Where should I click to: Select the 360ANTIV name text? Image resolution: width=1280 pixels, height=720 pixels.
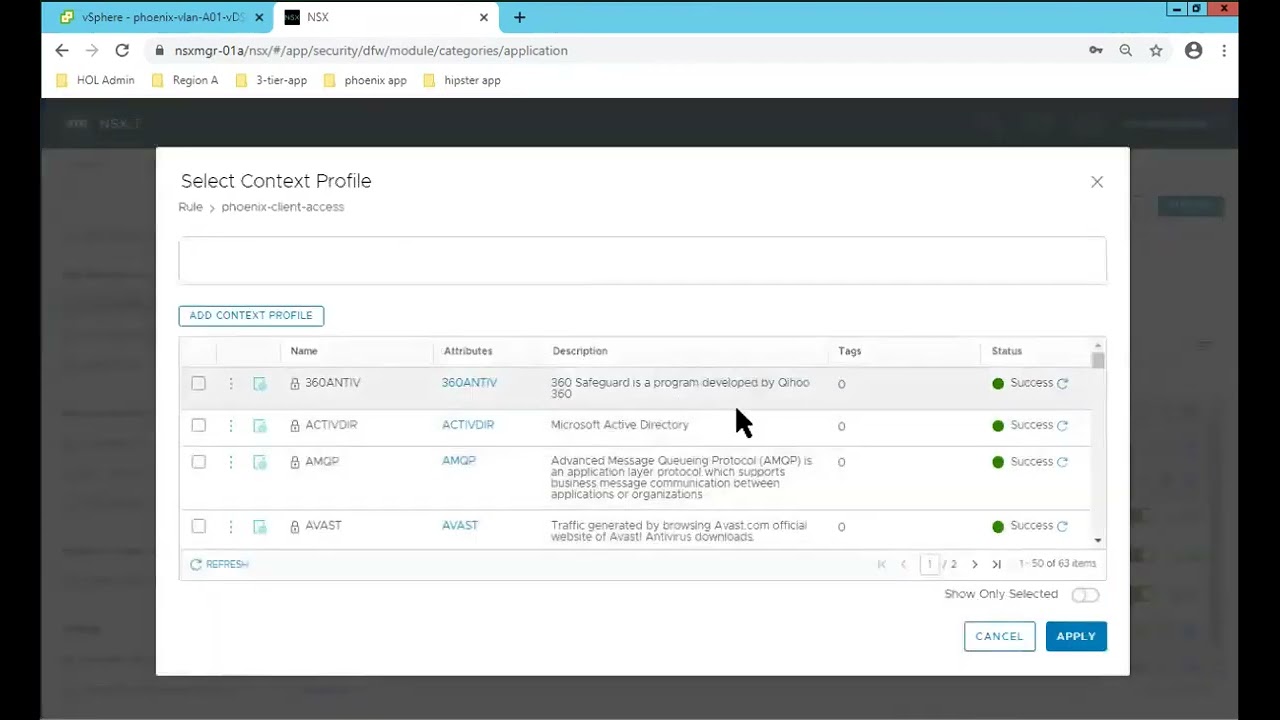(x=333, y=383)
